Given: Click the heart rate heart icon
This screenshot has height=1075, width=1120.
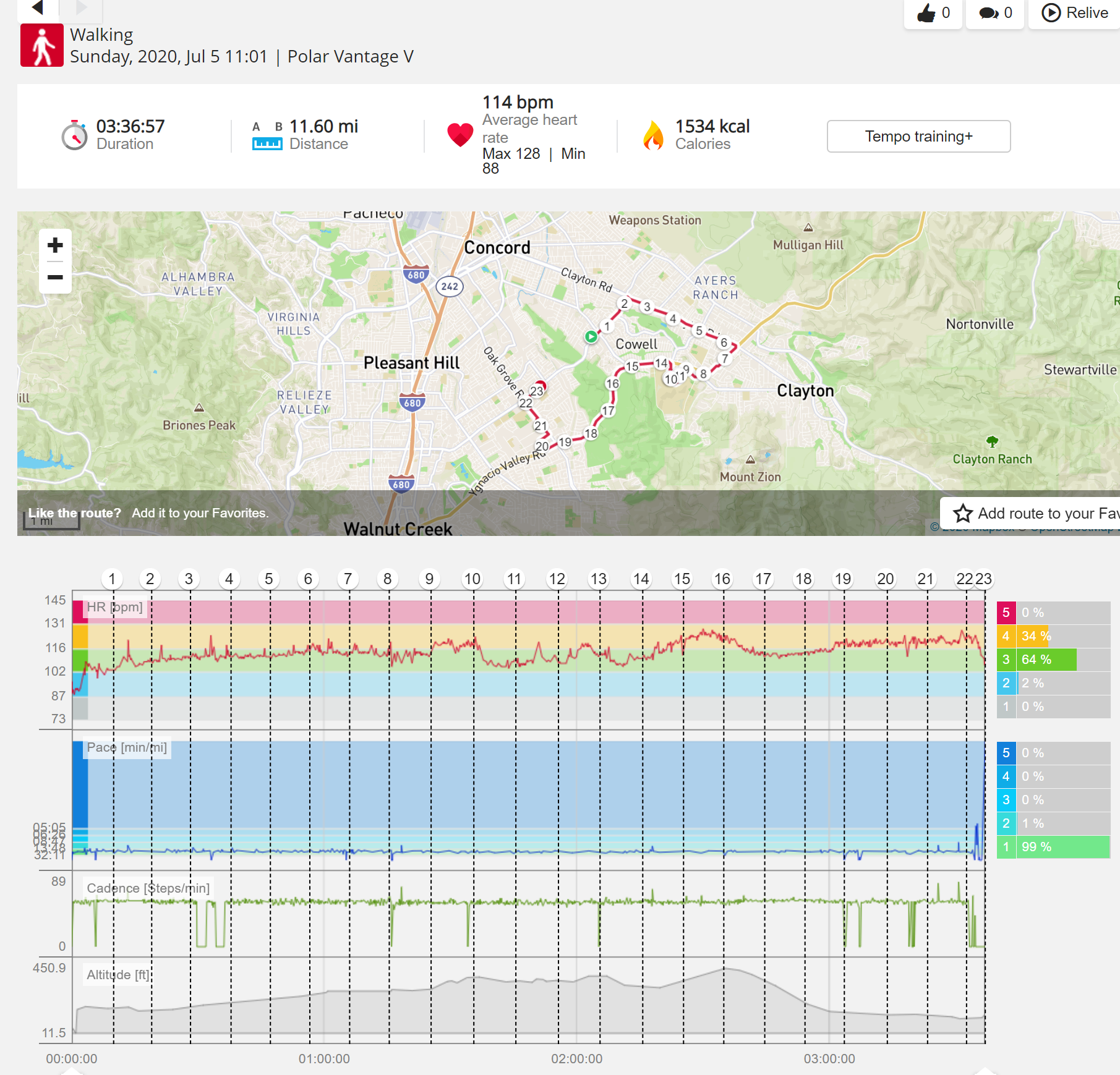Looking at the screenshot, I should tap(460, 135).
